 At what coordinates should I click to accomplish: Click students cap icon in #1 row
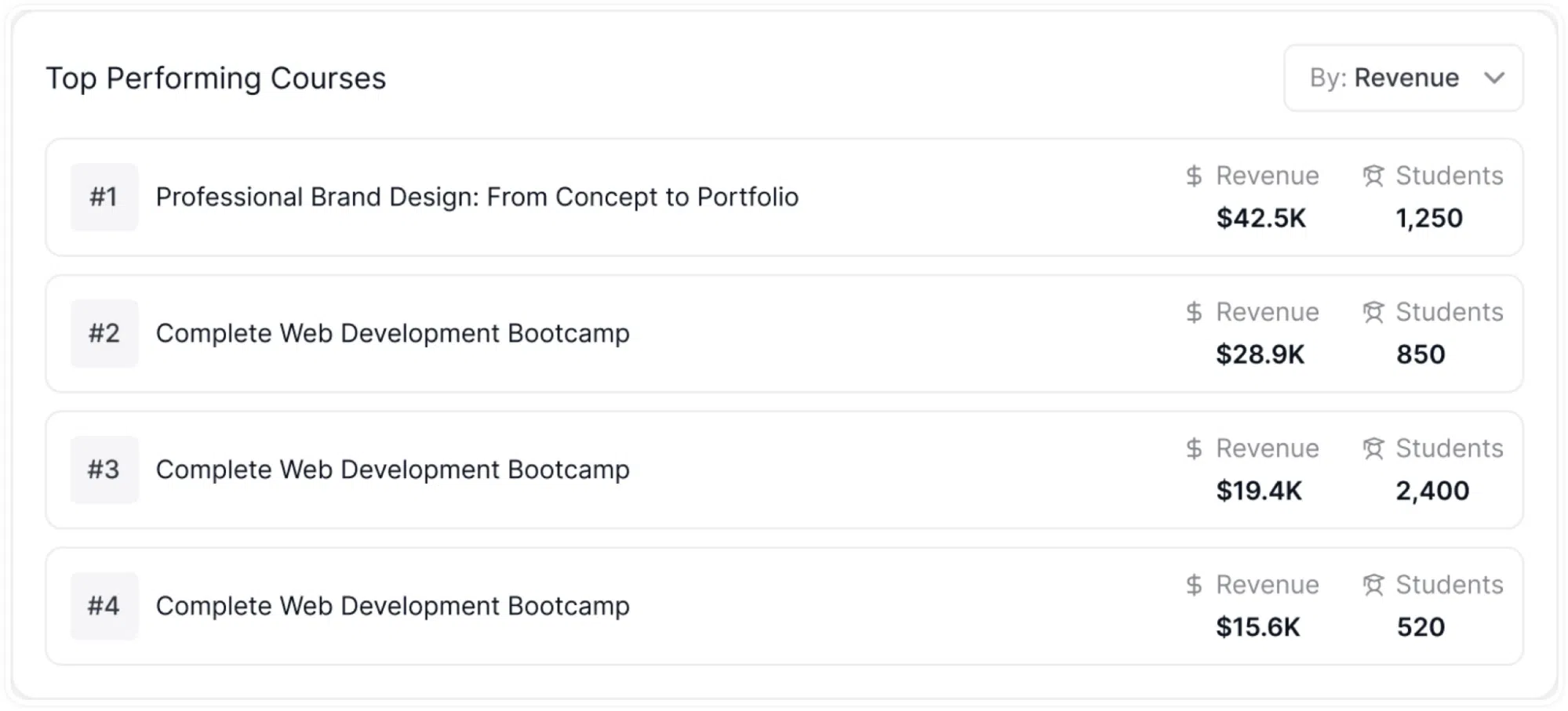pyautogui.click(x=1373, y=176)
